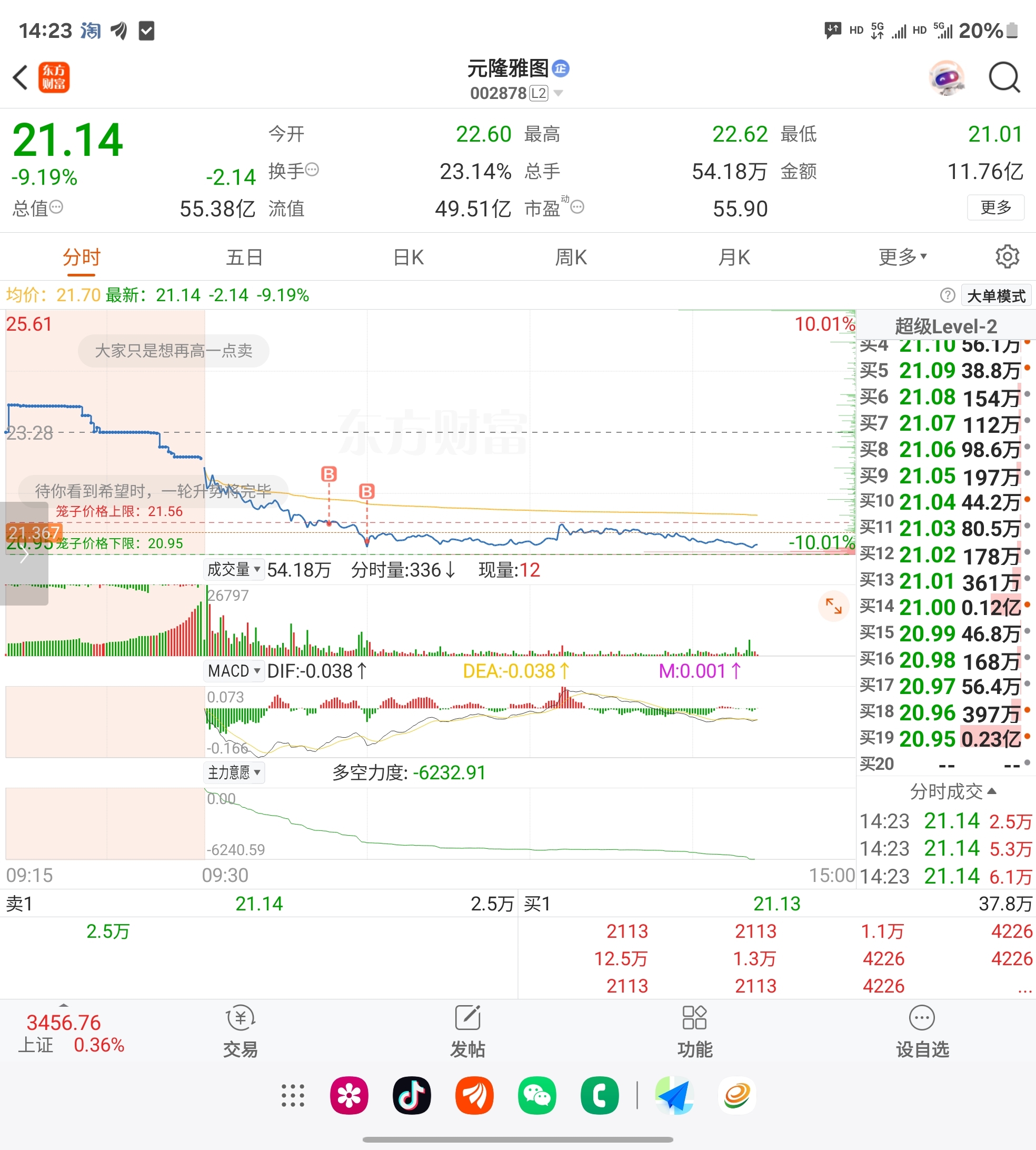Switch to the 月K tab
1036x1150 pixels.
pyautogui.click(x=734, y=257)
